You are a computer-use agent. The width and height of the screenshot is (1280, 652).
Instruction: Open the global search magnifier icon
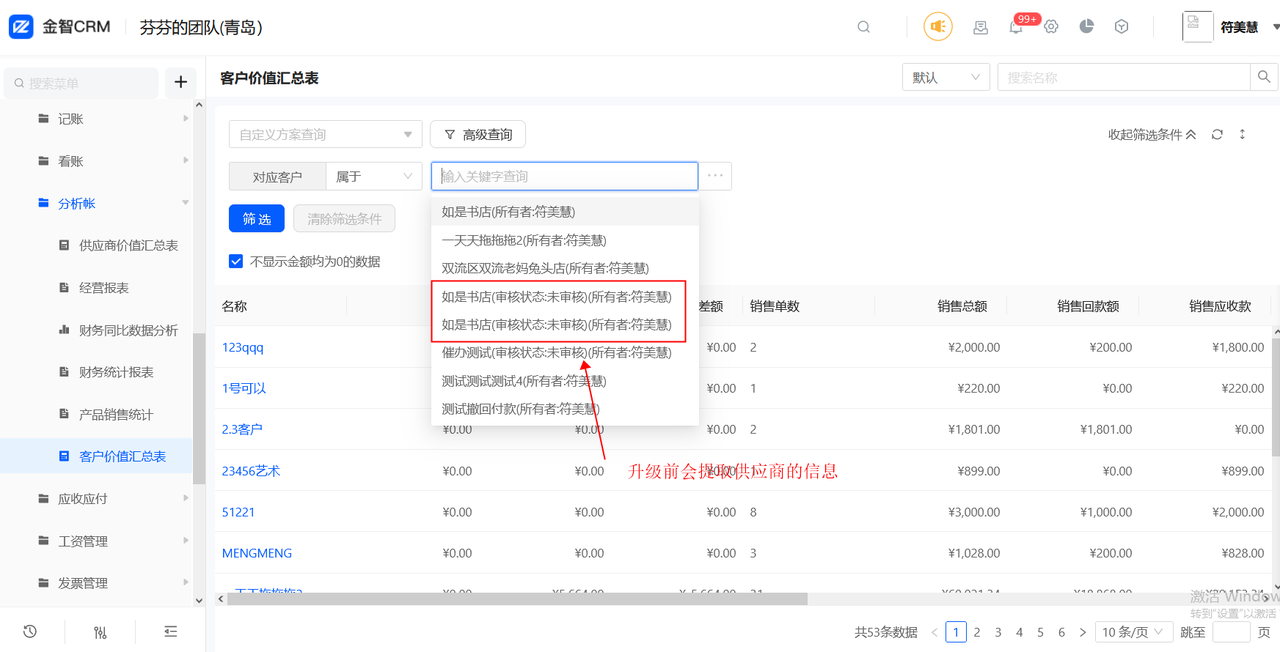[x=864, y=27]
